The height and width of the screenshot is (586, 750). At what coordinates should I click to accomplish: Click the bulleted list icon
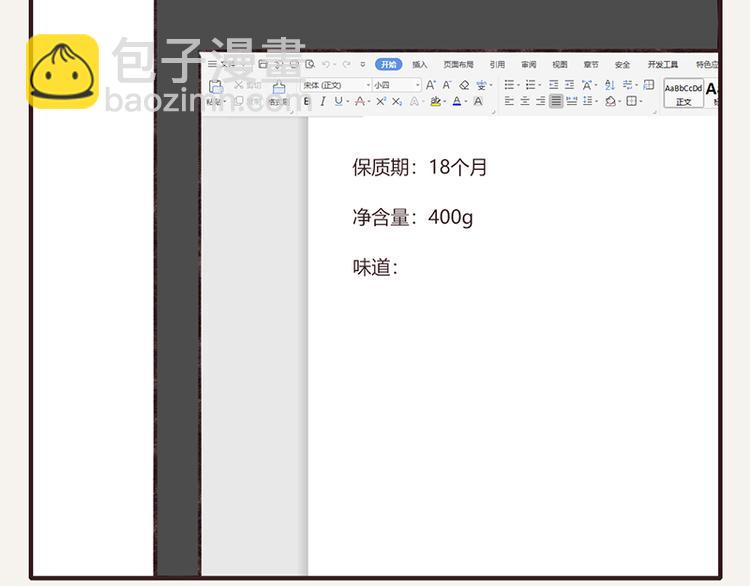point(509,85)
